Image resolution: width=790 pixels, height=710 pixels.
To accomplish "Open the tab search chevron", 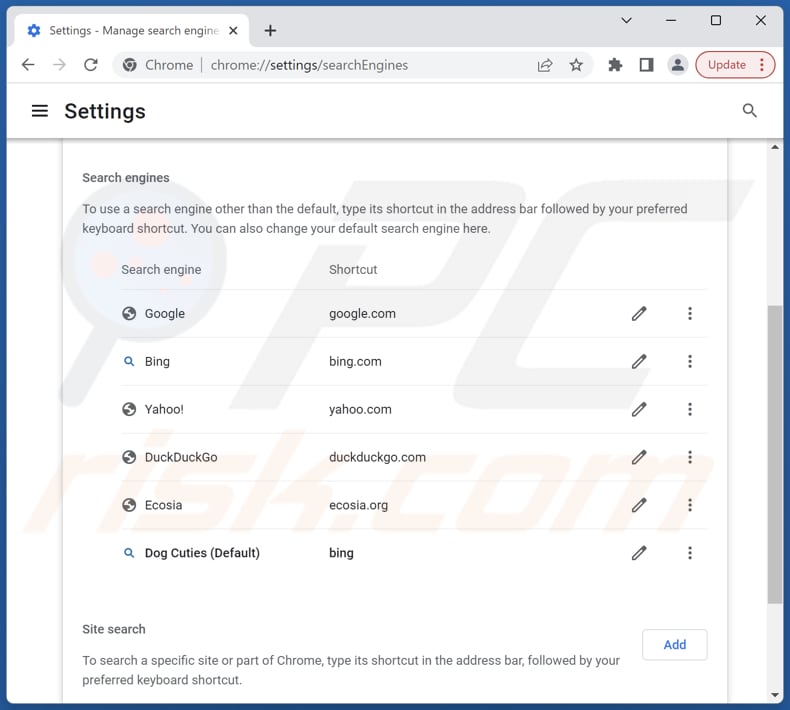I will coord(626,21).
